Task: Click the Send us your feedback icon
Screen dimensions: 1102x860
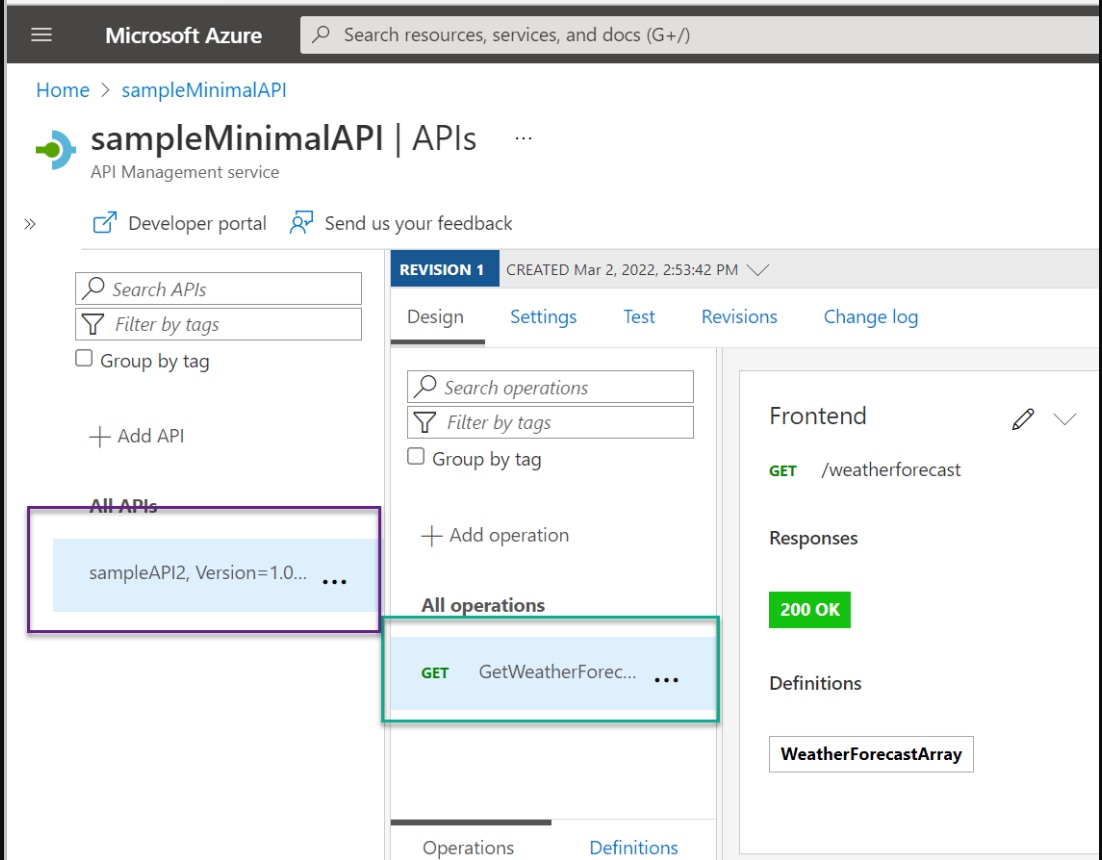Action: 301,223
